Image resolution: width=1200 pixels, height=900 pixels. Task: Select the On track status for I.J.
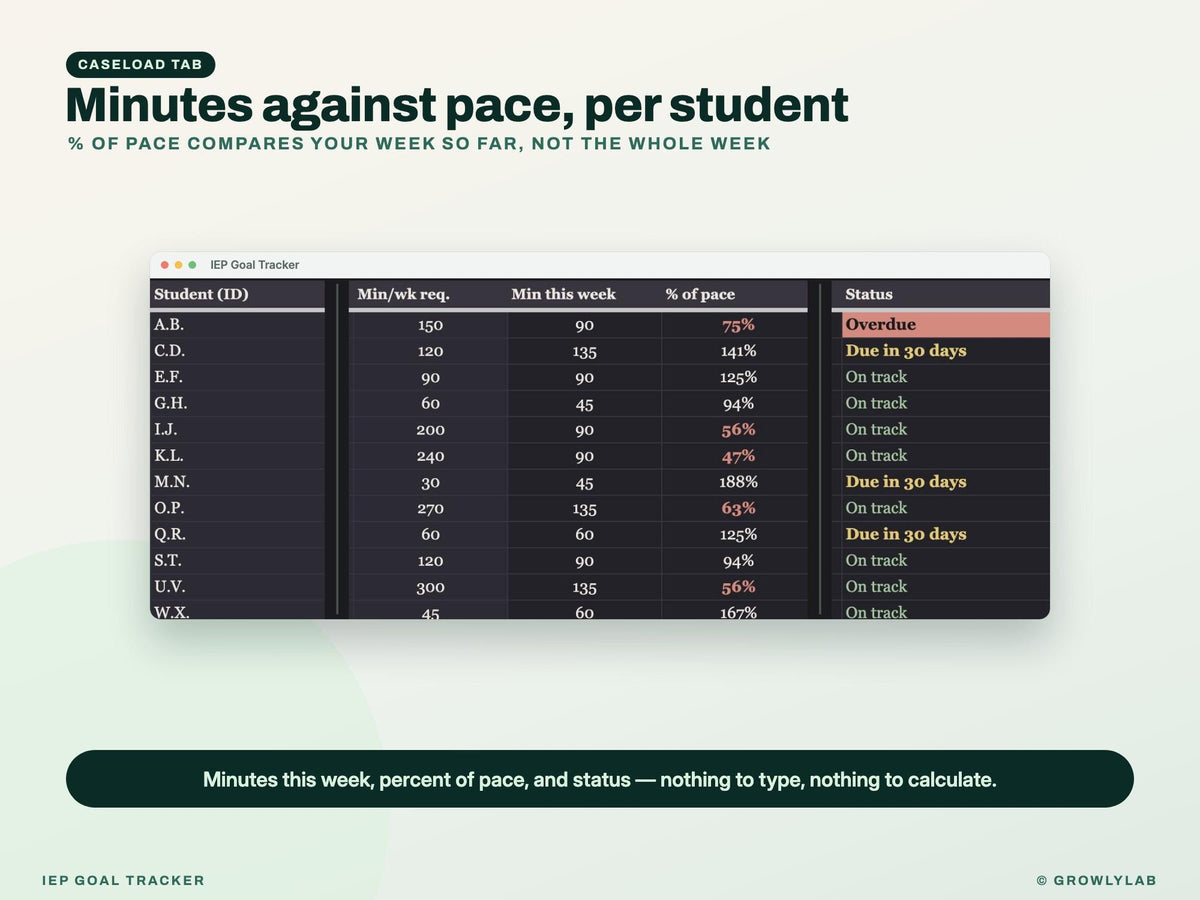[946, 429]
